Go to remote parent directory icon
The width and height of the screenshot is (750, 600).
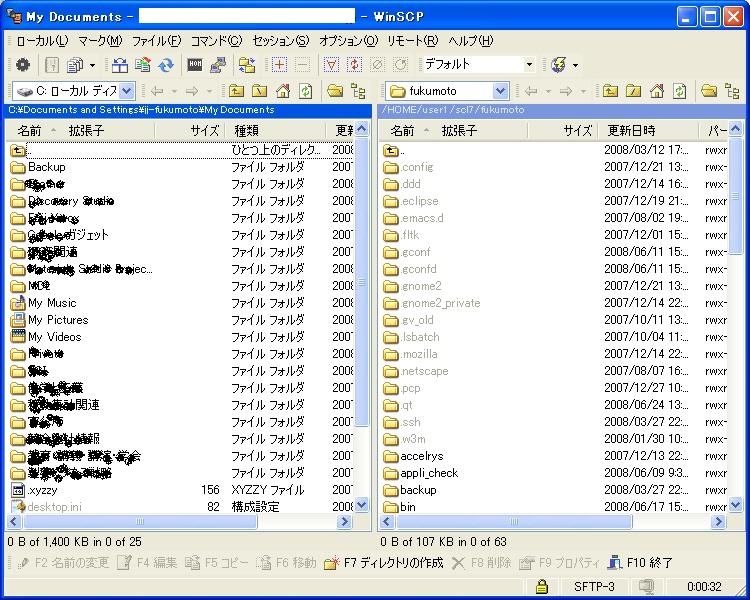pyautogui.click(x=610, y=90)
